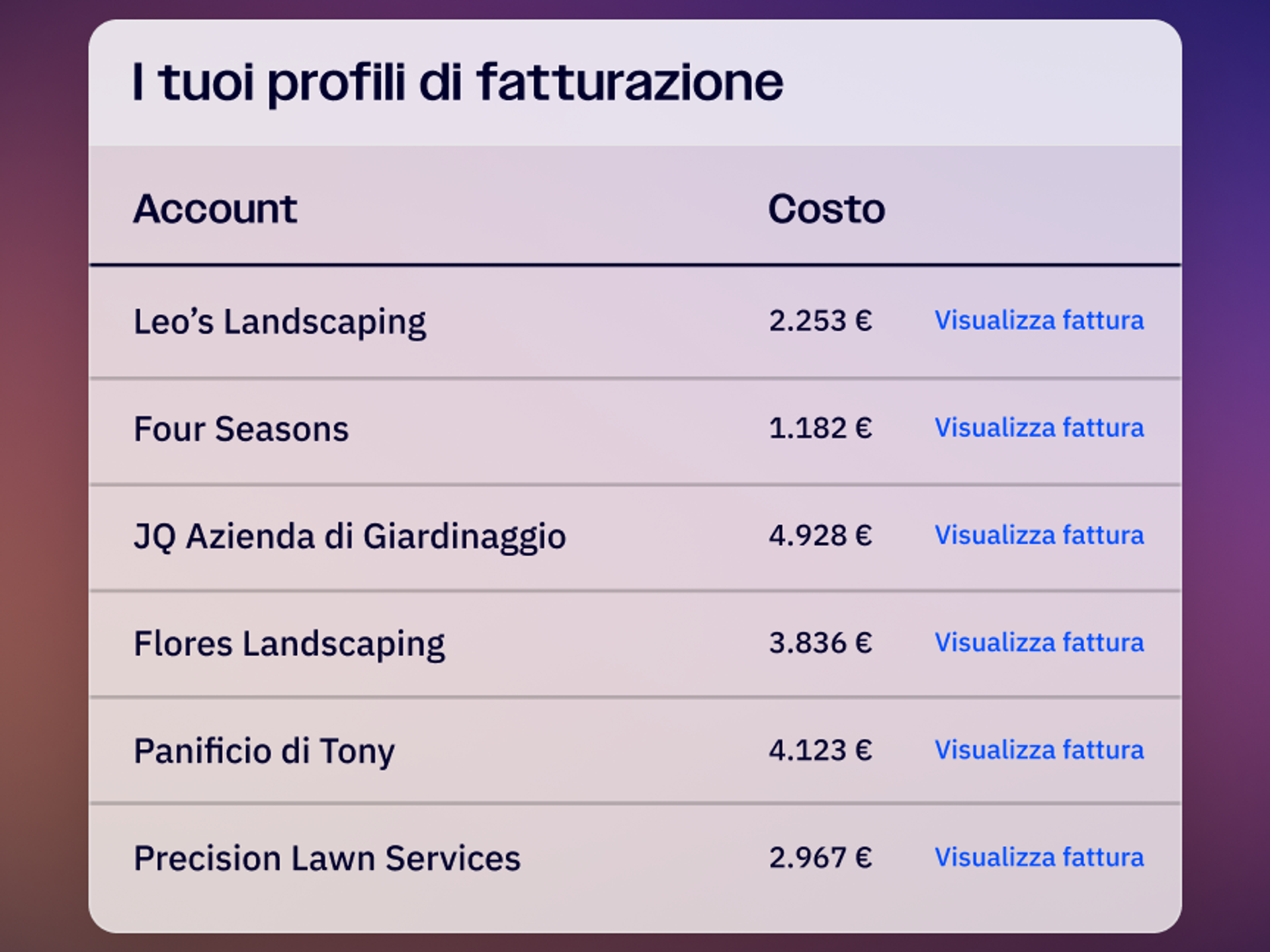Select the Panificio di Tony account name
Viewport: 1270px width, 952px height.
coord(264,751)
